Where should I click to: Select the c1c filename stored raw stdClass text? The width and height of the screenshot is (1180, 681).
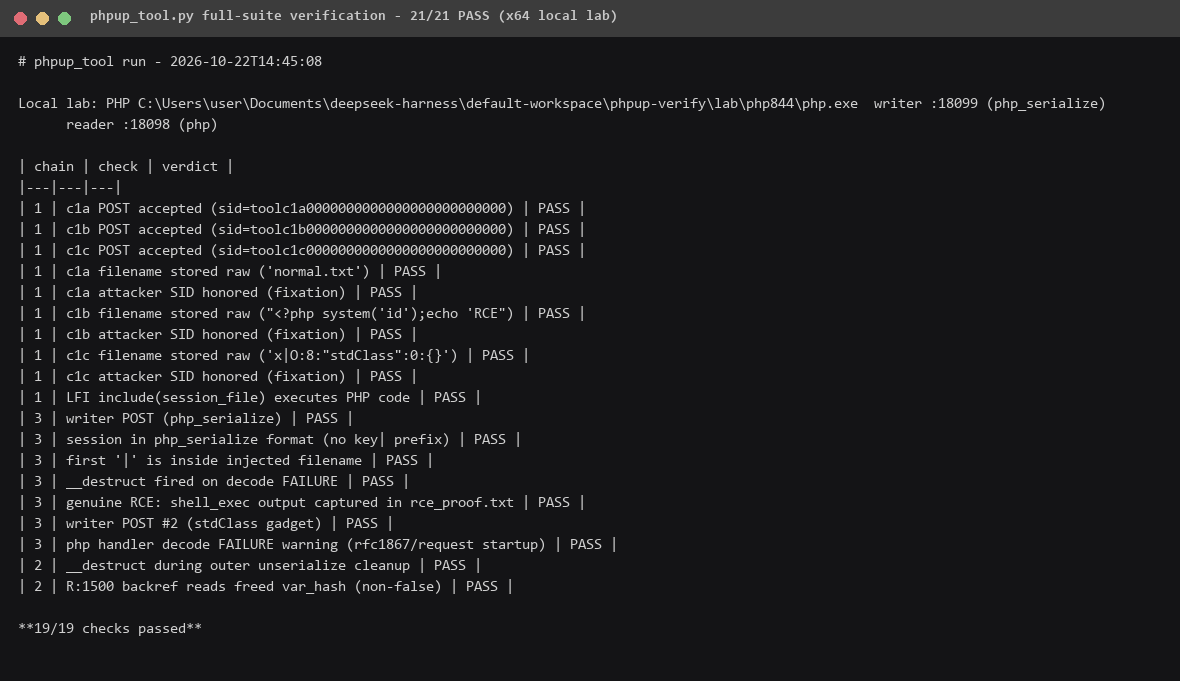click(x=262, y=357)
